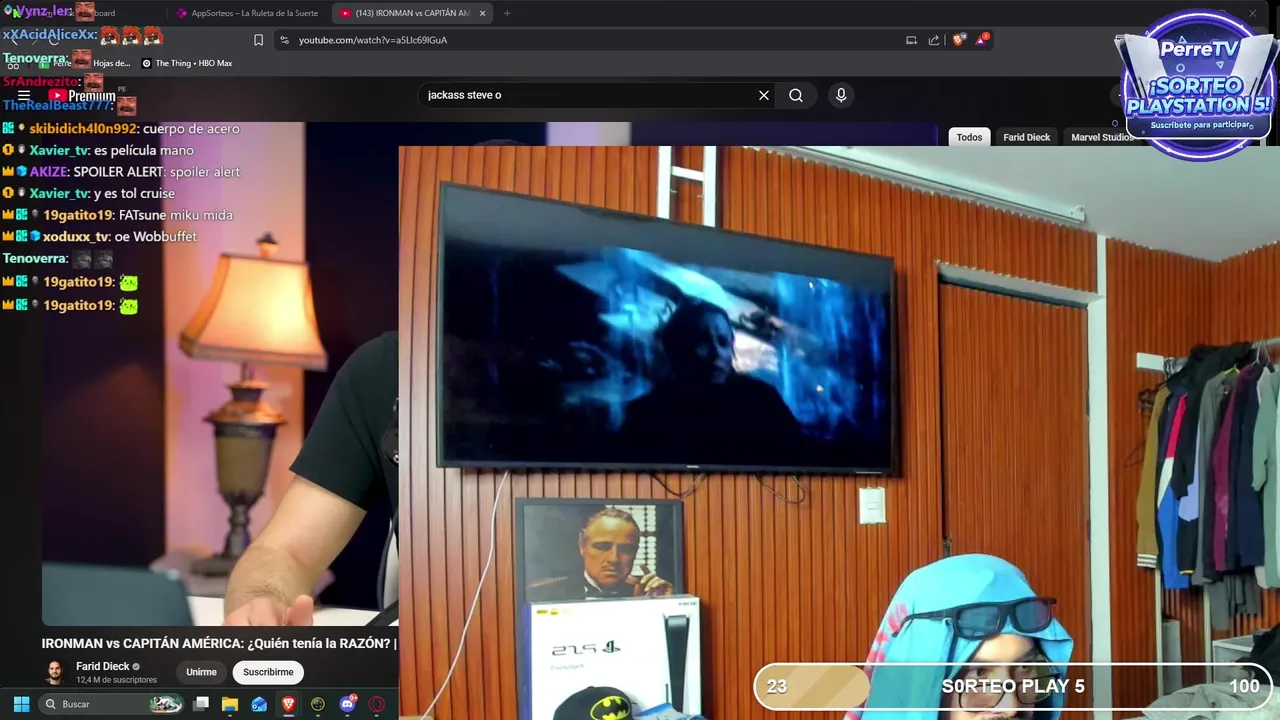Click the PerreTV Sorteo PlayStation 5 badge
1280x720 pixels.
click(1198, 87)
